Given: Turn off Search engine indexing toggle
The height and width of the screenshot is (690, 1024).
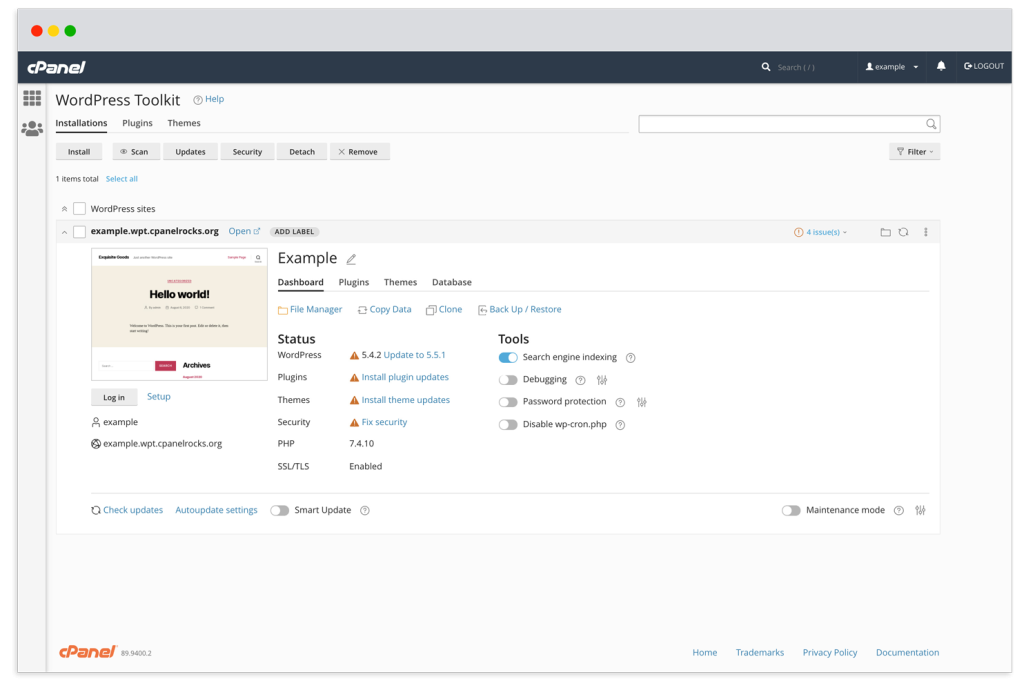Looking at the screenshot, I should coord(508,357).
